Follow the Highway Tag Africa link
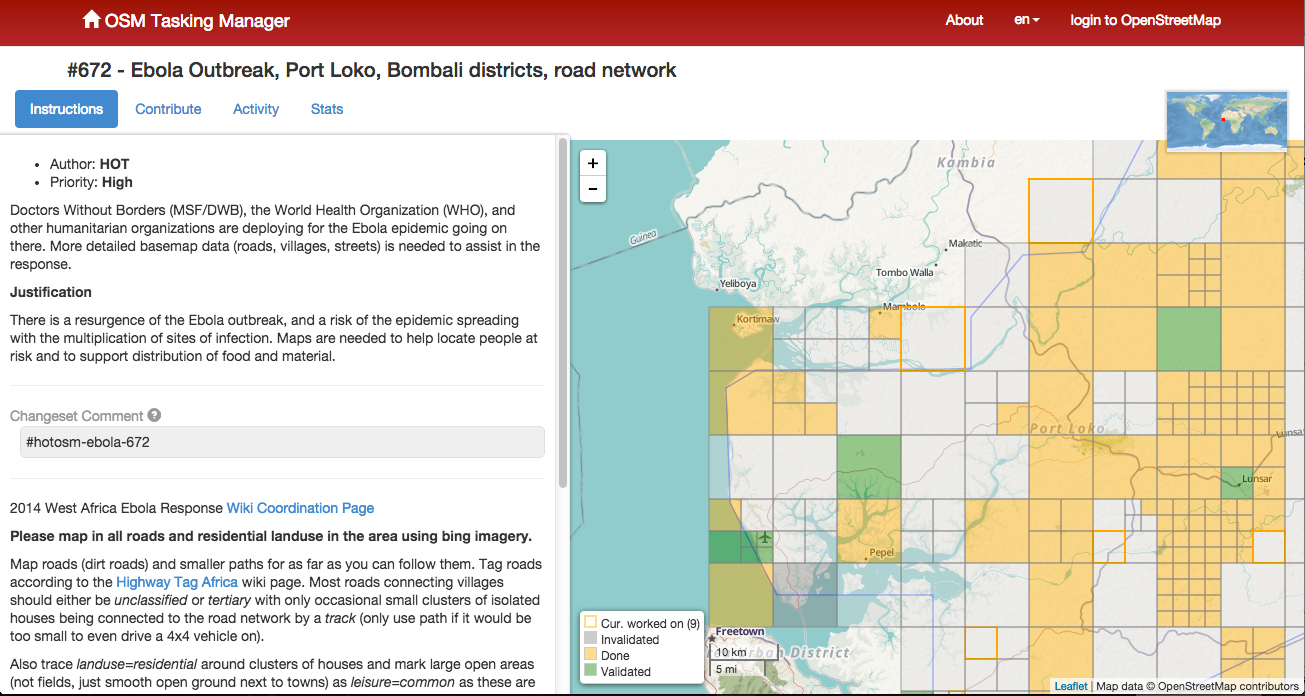This screenshot has width=1305, height=696. [177, 582]
